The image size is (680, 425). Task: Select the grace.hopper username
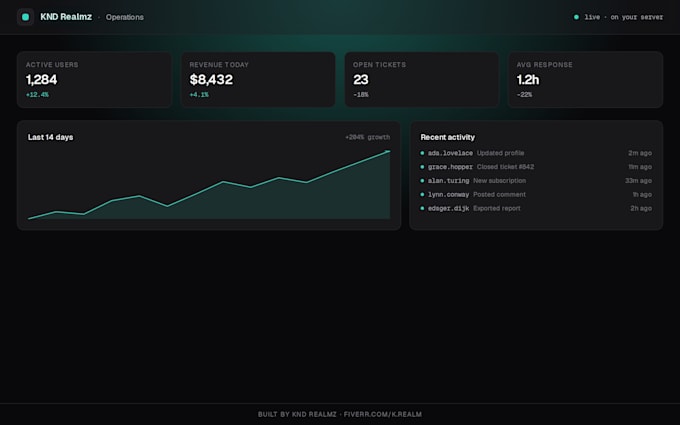450,167
